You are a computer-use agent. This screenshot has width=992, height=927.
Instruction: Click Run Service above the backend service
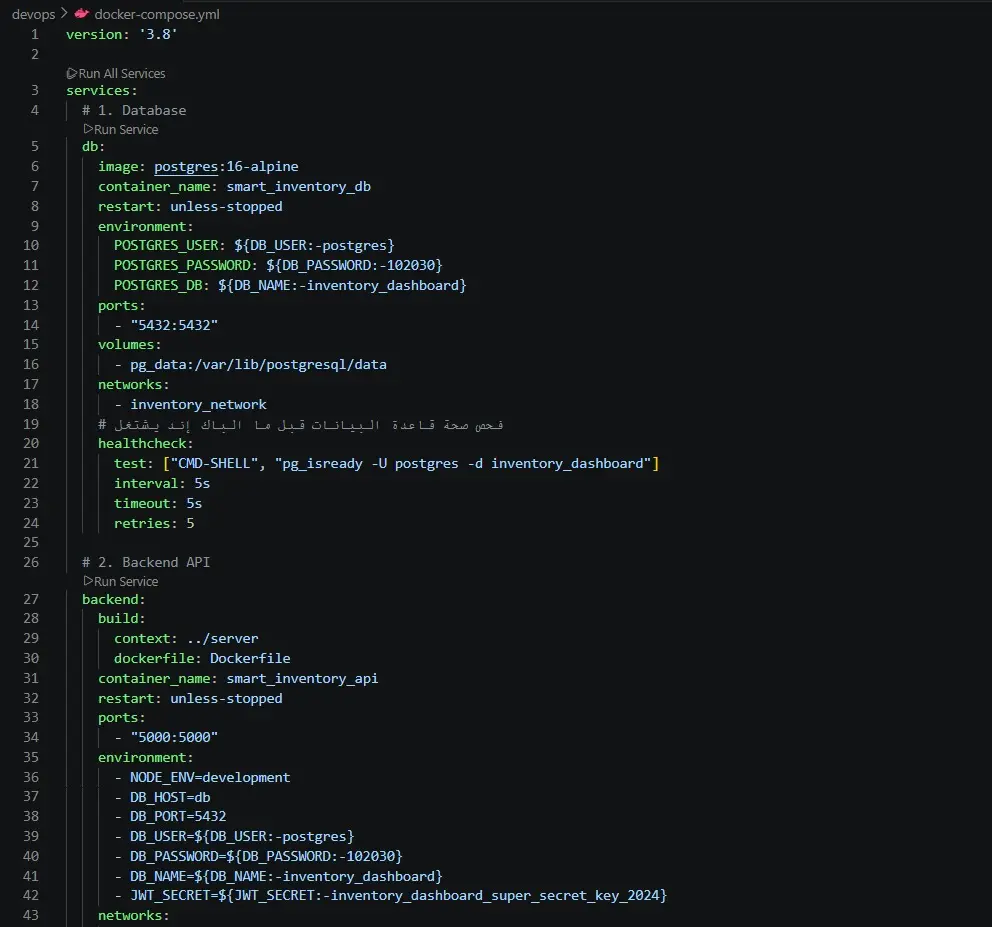(x=126, y=581)
